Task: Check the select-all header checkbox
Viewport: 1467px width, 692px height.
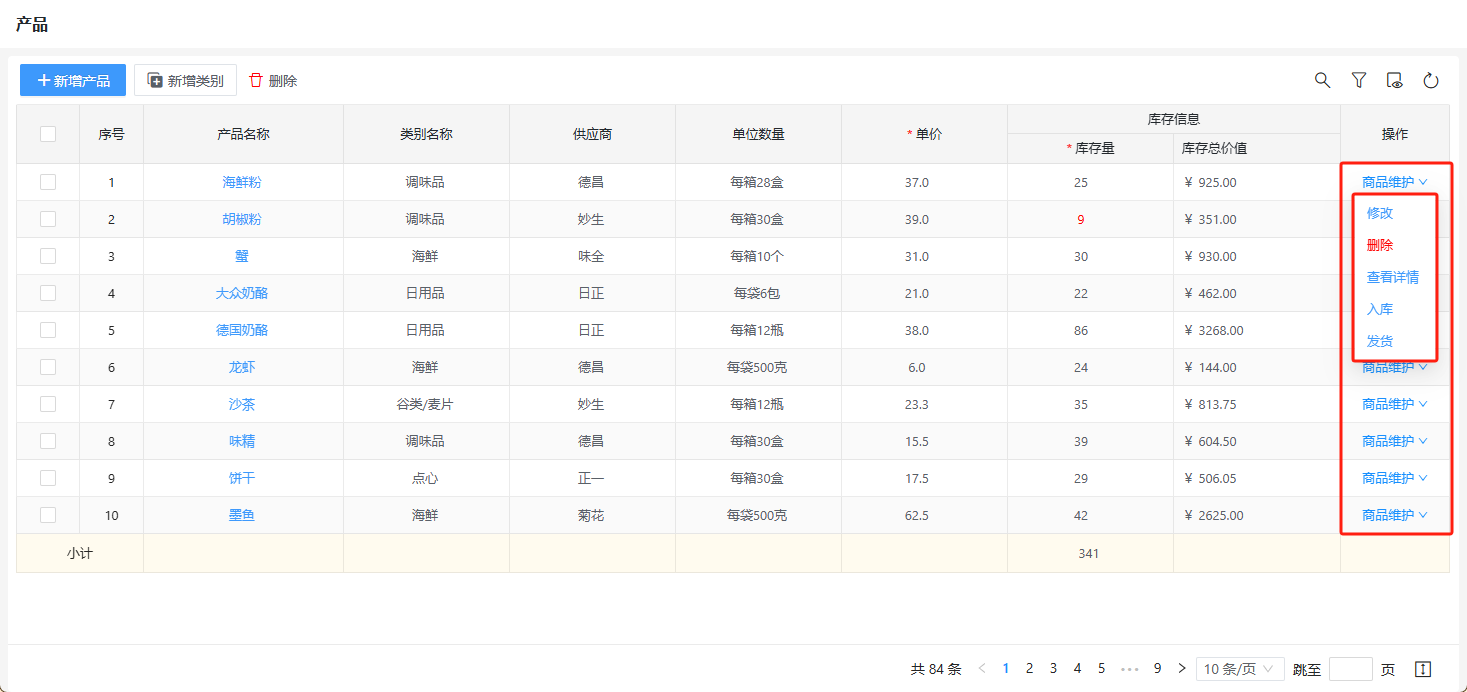Action: tap(48, 134)
